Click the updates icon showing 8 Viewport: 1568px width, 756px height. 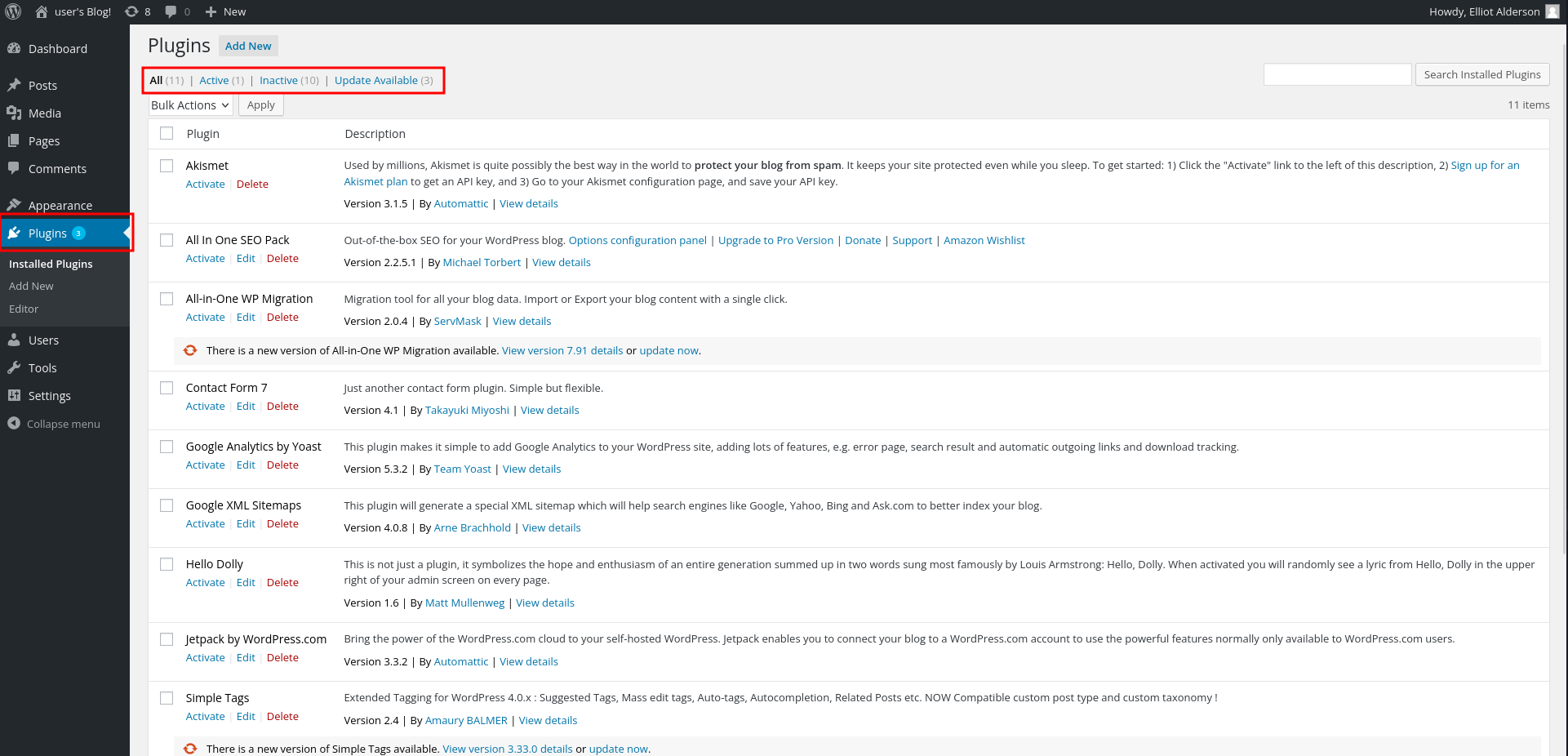tap(131, 11)
